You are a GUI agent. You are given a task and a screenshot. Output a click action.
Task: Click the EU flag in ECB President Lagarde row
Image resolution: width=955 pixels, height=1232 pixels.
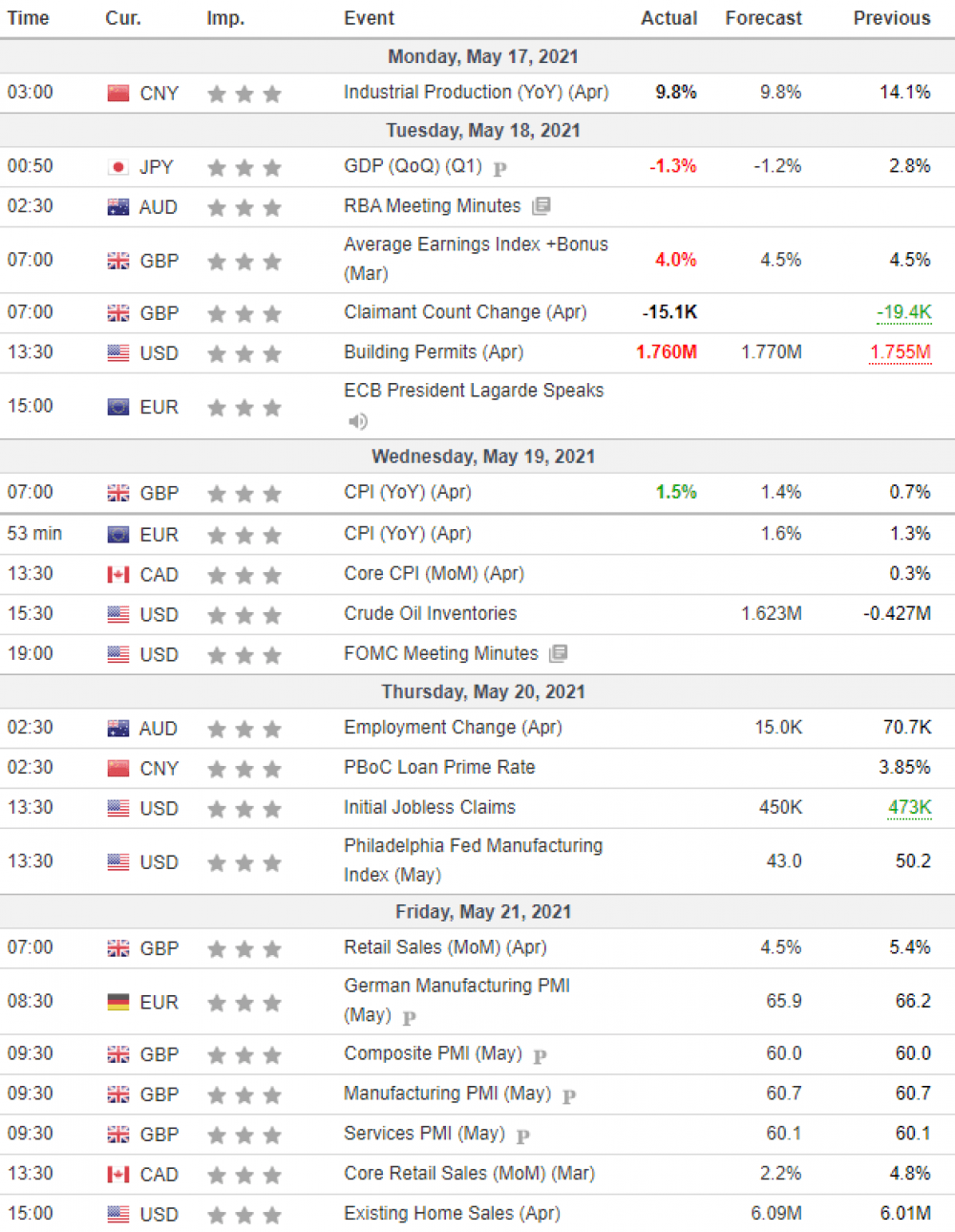tap(118, 407)
